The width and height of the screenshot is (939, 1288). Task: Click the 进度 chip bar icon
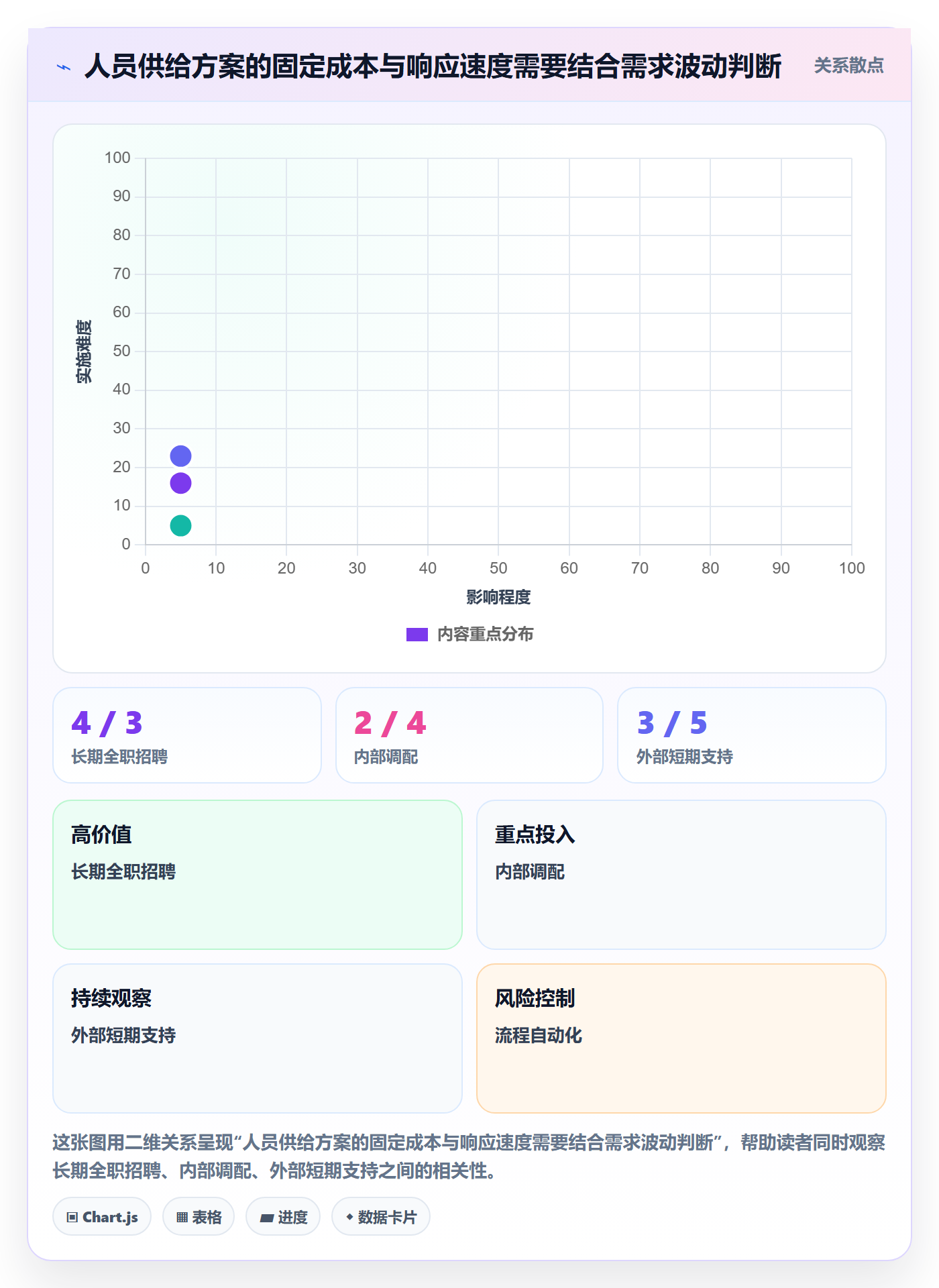pyautogui.click(x=267, y=1218)
